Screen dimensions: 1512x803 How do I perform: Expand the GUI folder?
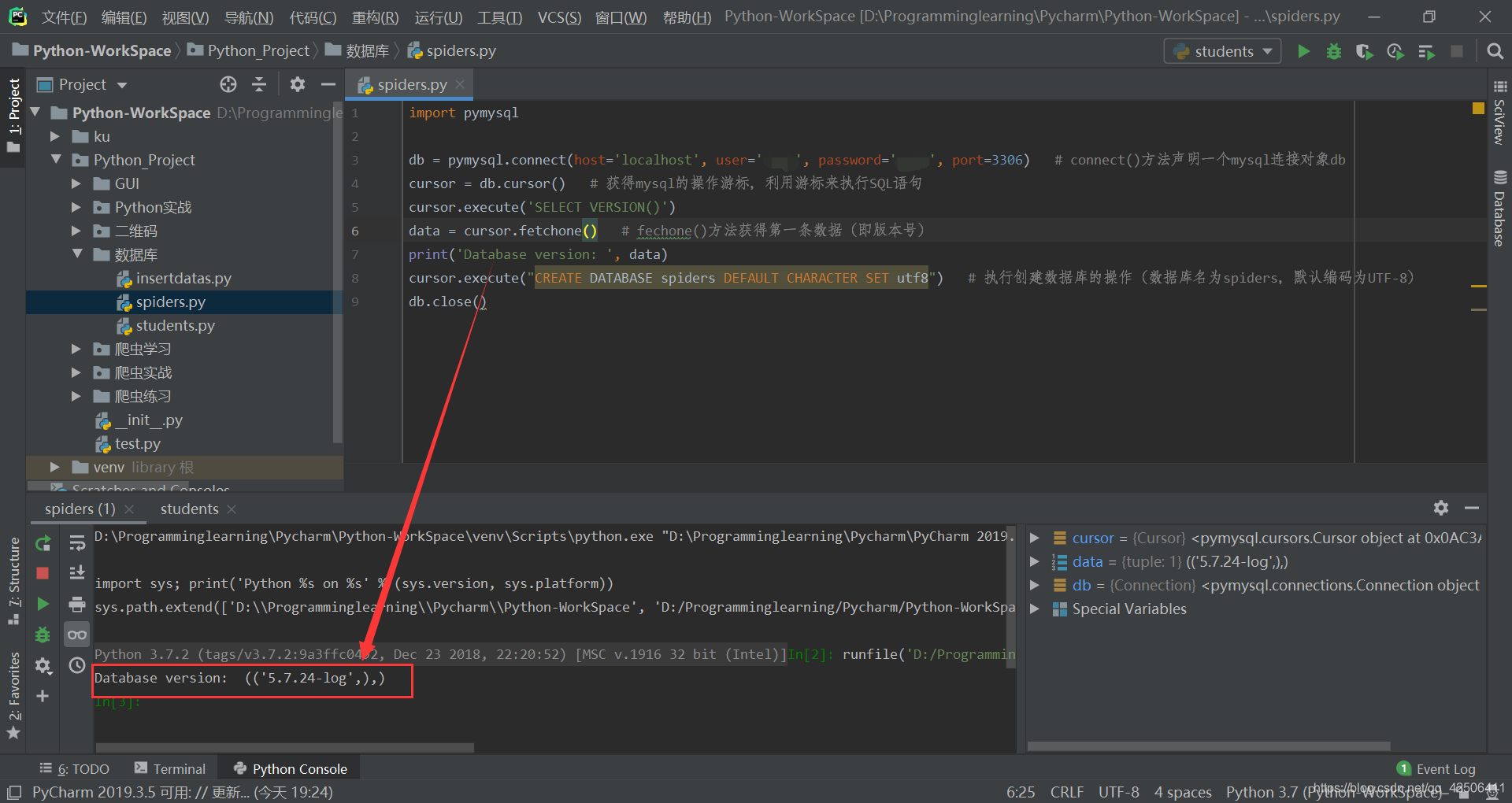pyautogui.click(x=76, y=183)
